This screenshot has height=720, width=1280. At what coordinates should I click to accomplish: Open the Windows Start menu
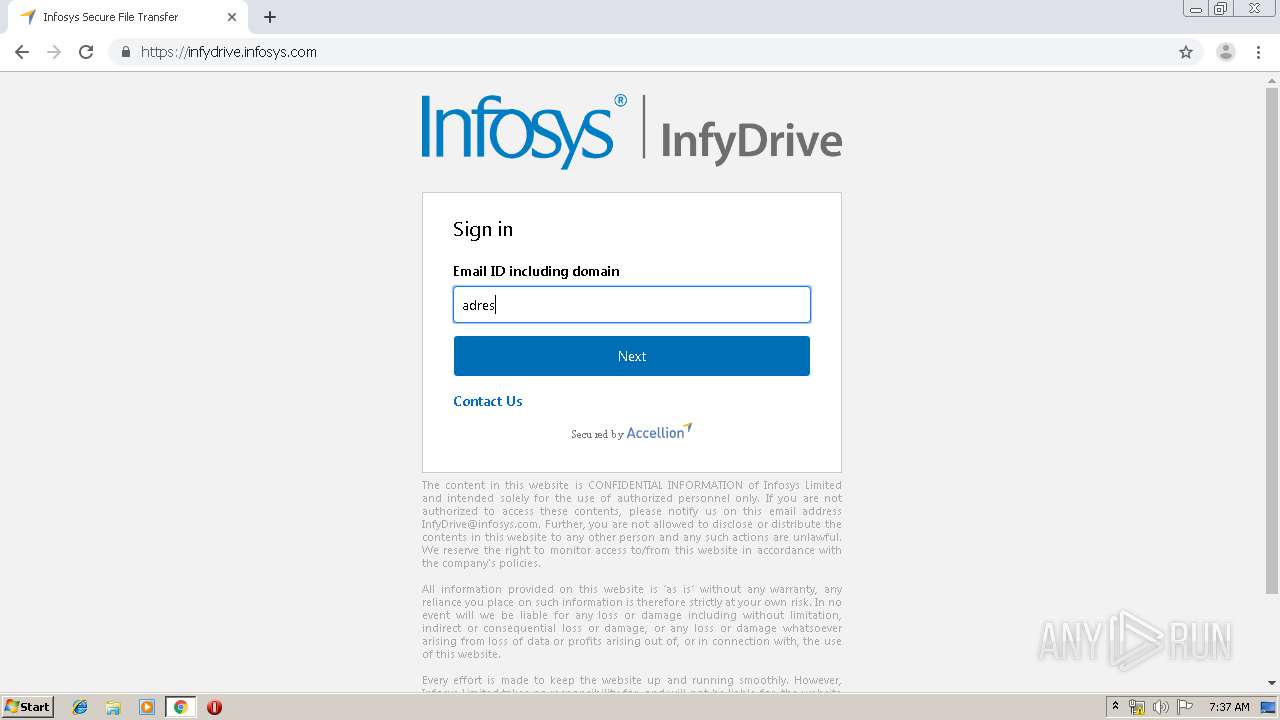(x=27, y=707)
